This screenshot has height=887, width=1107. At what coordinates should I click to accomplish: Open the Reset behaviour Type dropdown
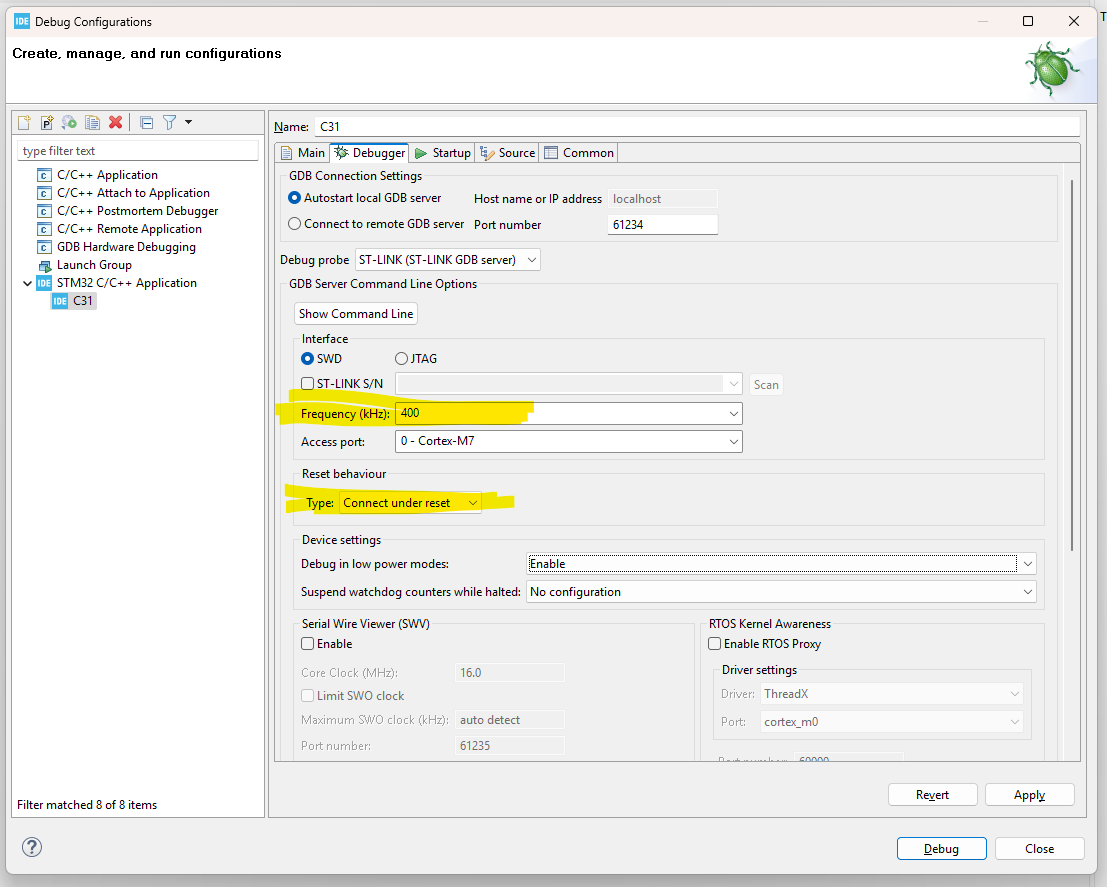pos(472,502)
